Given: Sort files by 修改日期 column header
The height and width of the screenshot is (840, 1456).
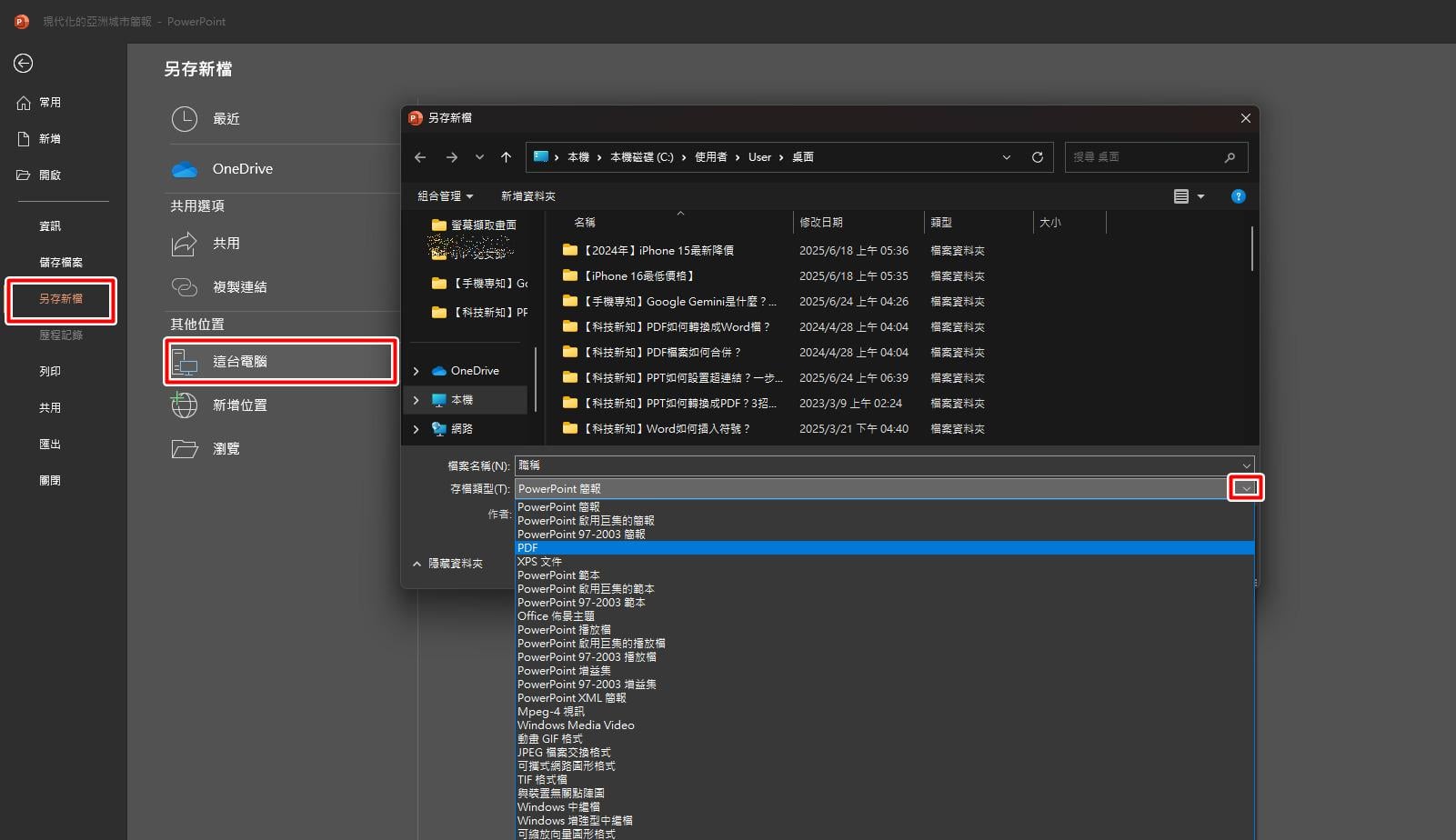Looking at the screenshot, I should click(x=821, y=223).
